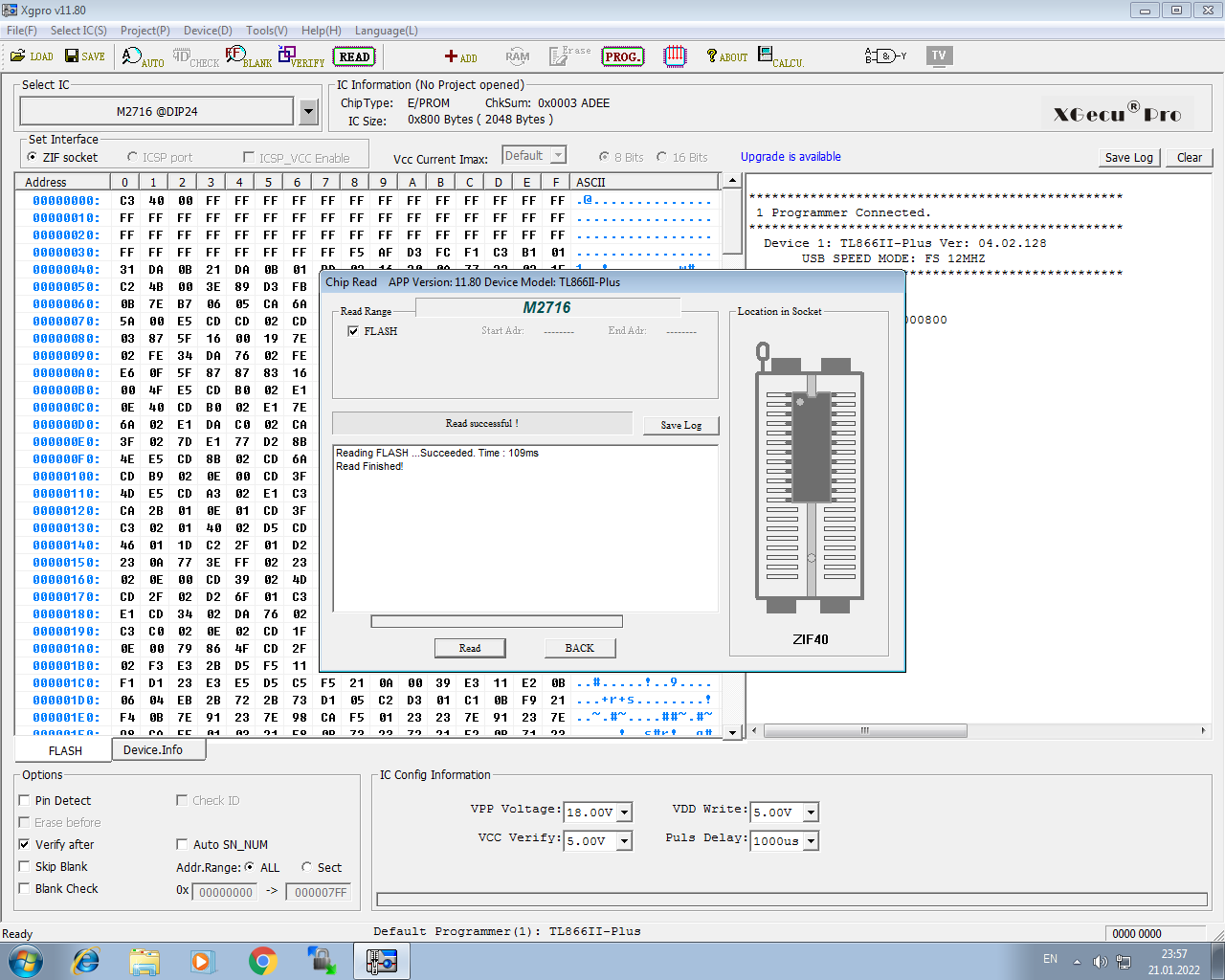Image resolution: width=1225 pixels, height=980 pixels.
Task: Open the CALCU. calculator tool
Action: [781, 57]
